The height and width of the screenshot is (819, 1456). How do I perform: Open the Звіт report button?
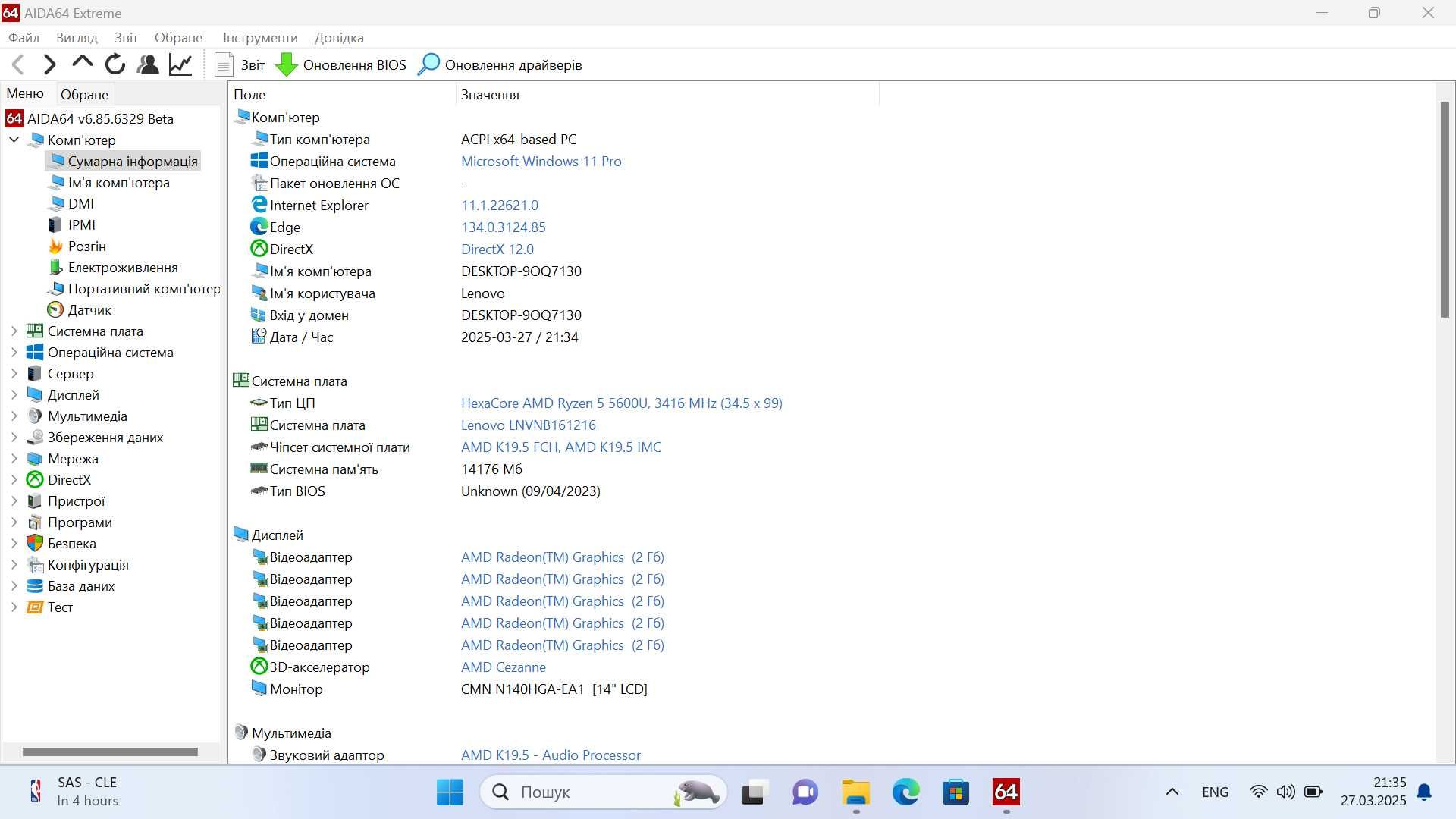tap(240, 65)
